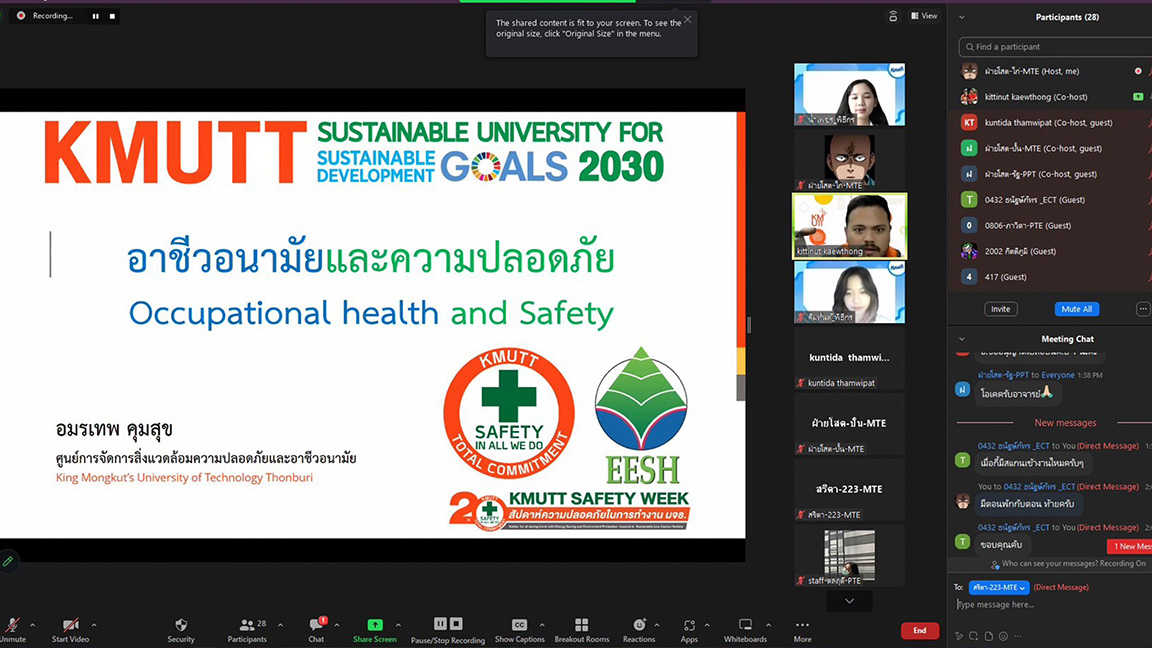
Task: Jump to the new message indicator in chat
Action: [x=1129, y=546]
